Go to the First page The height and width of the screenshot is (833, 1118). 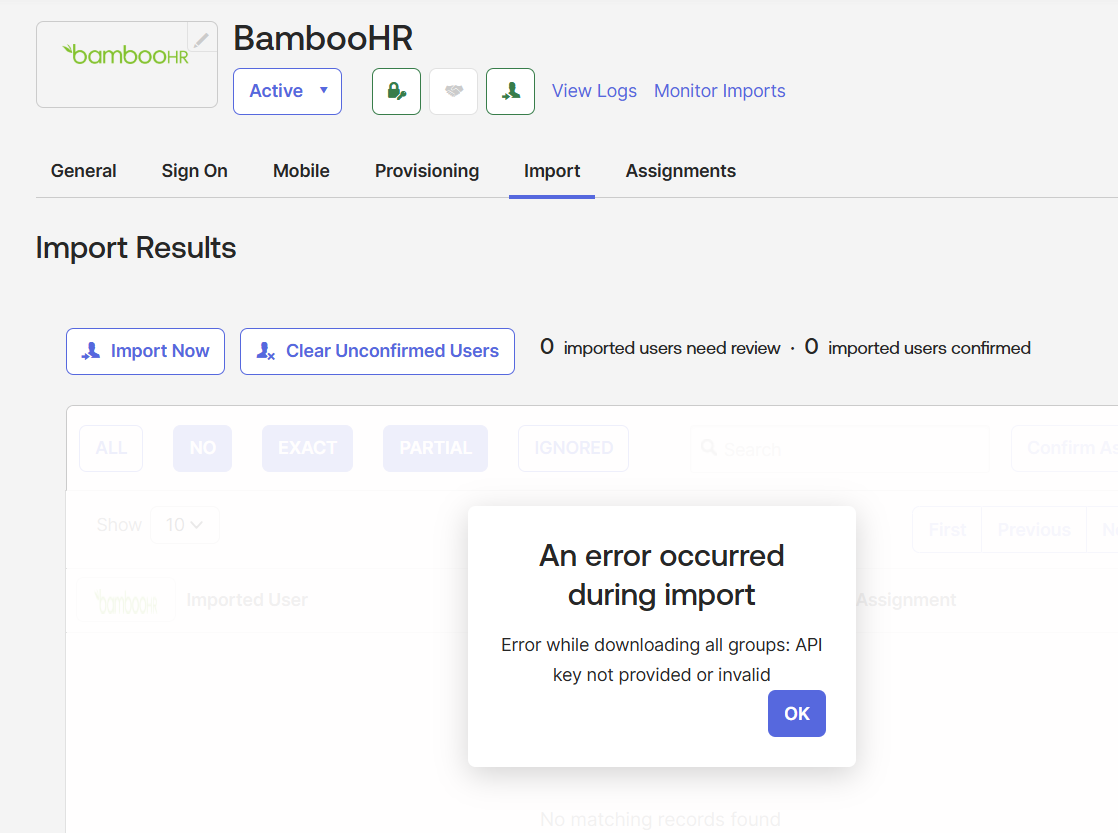click(947, 530)
